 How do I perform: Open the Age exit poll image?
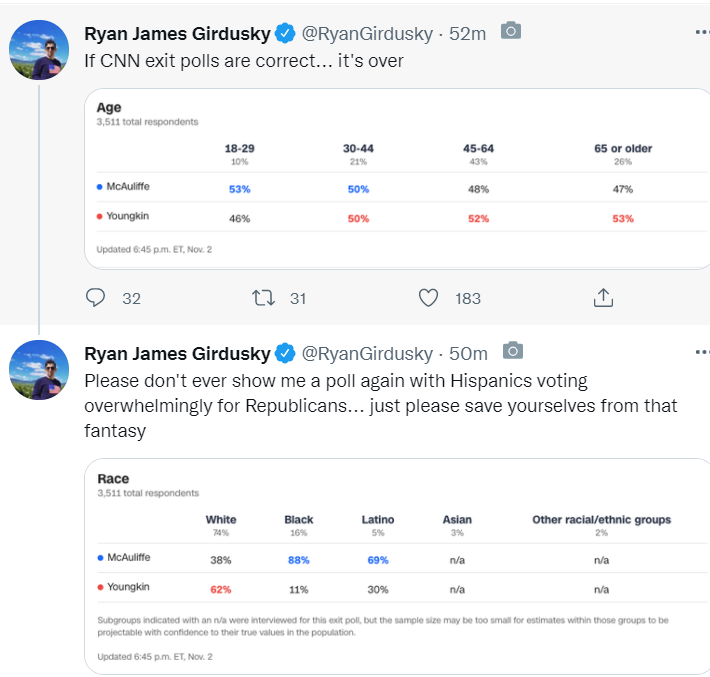click(x=397, y=179)
